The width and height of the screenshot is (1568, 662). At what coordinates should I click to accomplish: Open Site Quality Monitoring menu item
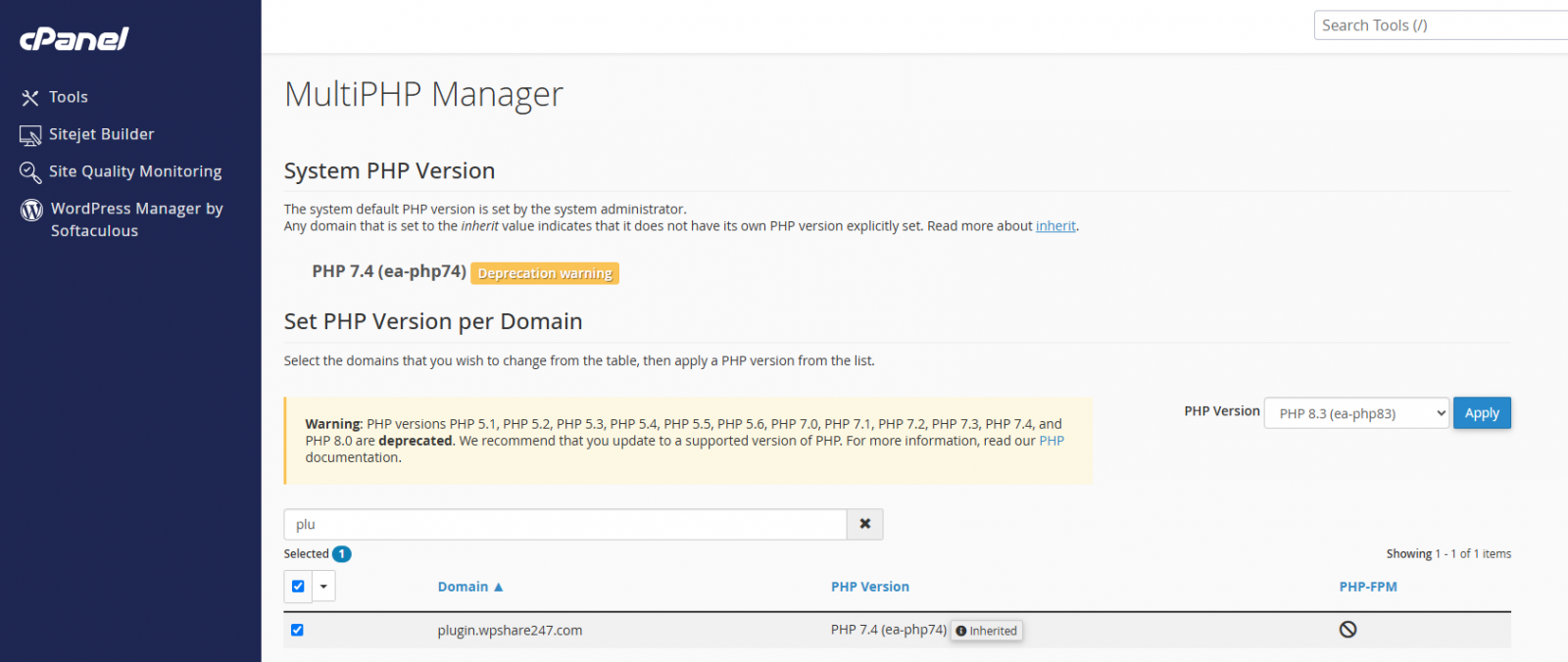135,171
